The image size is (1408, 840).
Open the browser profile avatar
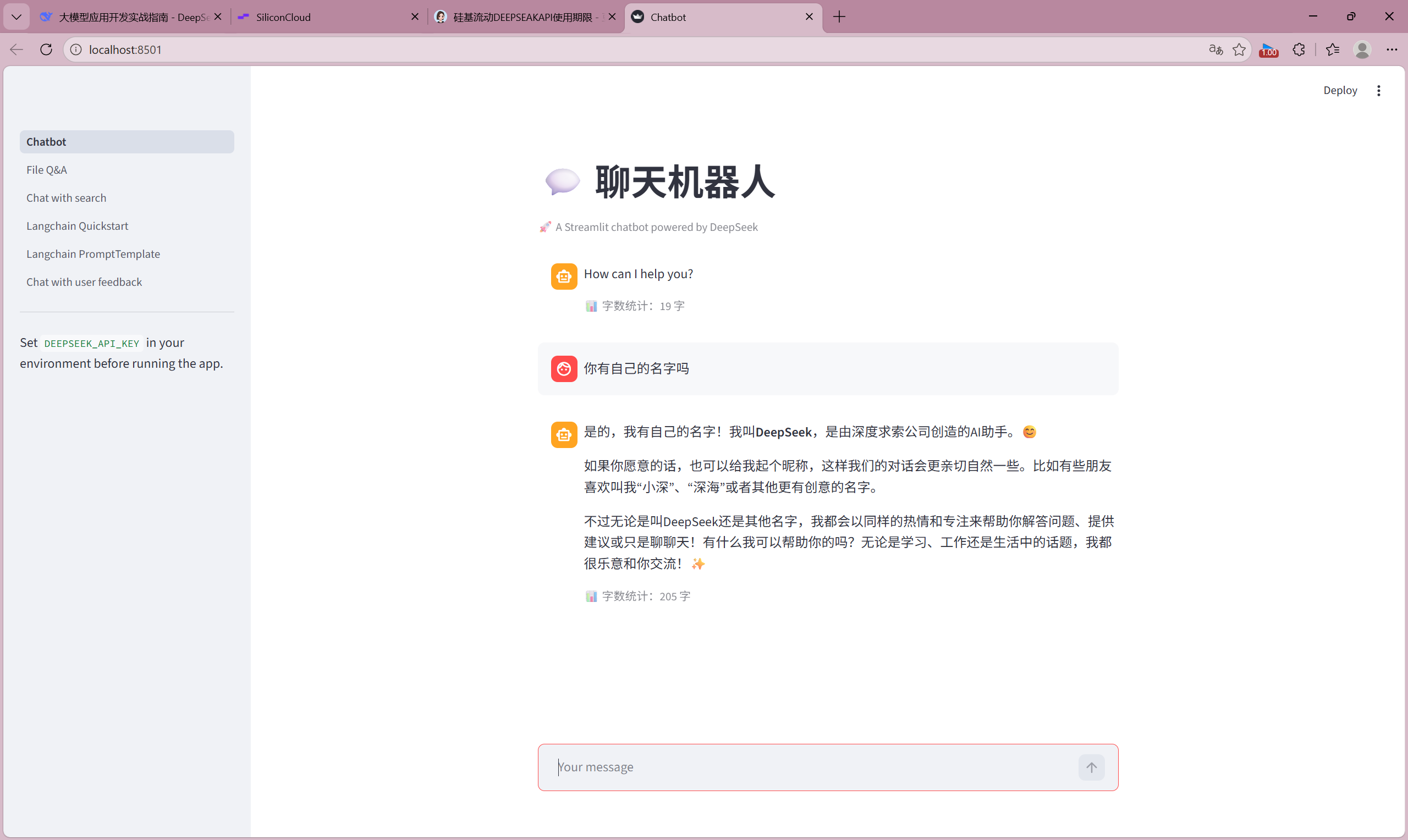pyautogui.click(x=1362, y=50)
